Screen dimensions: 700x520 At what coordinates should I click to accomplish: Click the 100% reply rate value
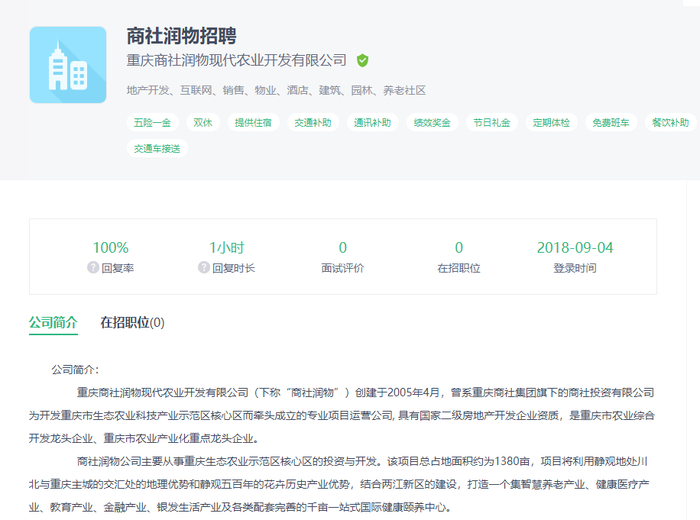111,248
